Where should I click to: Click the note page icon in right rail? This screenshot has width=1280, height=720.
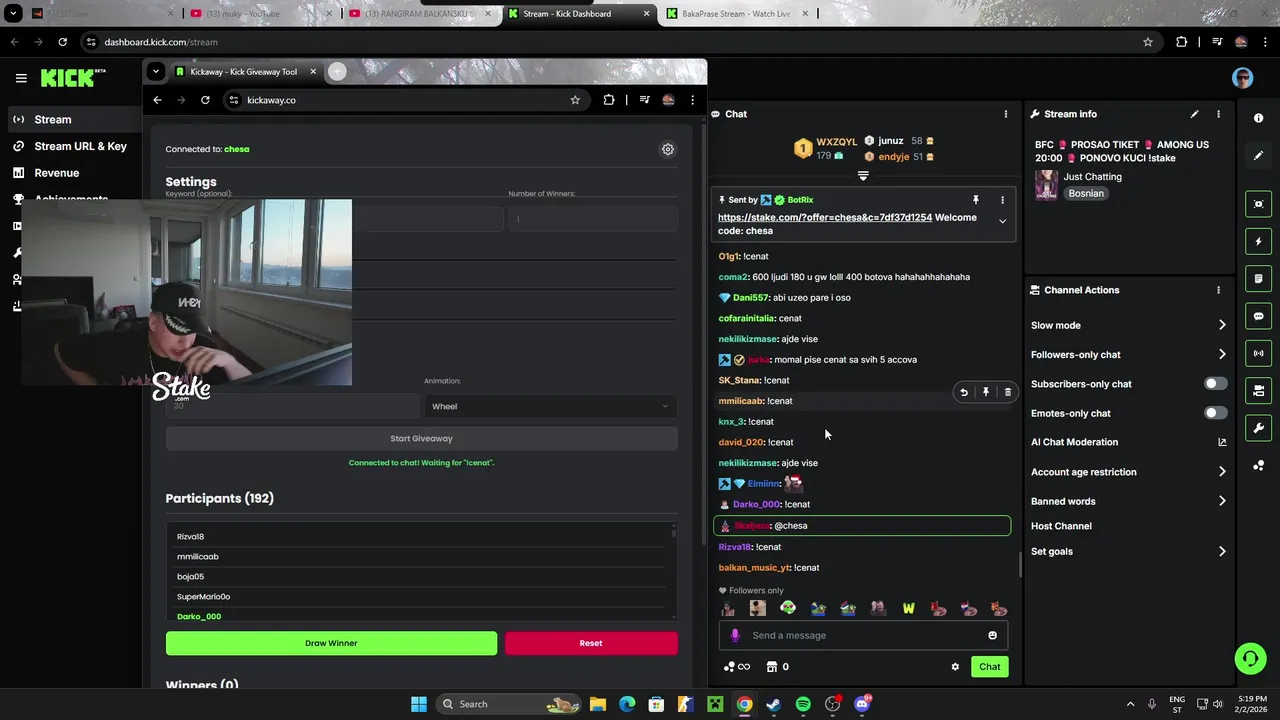[1259, 278]
